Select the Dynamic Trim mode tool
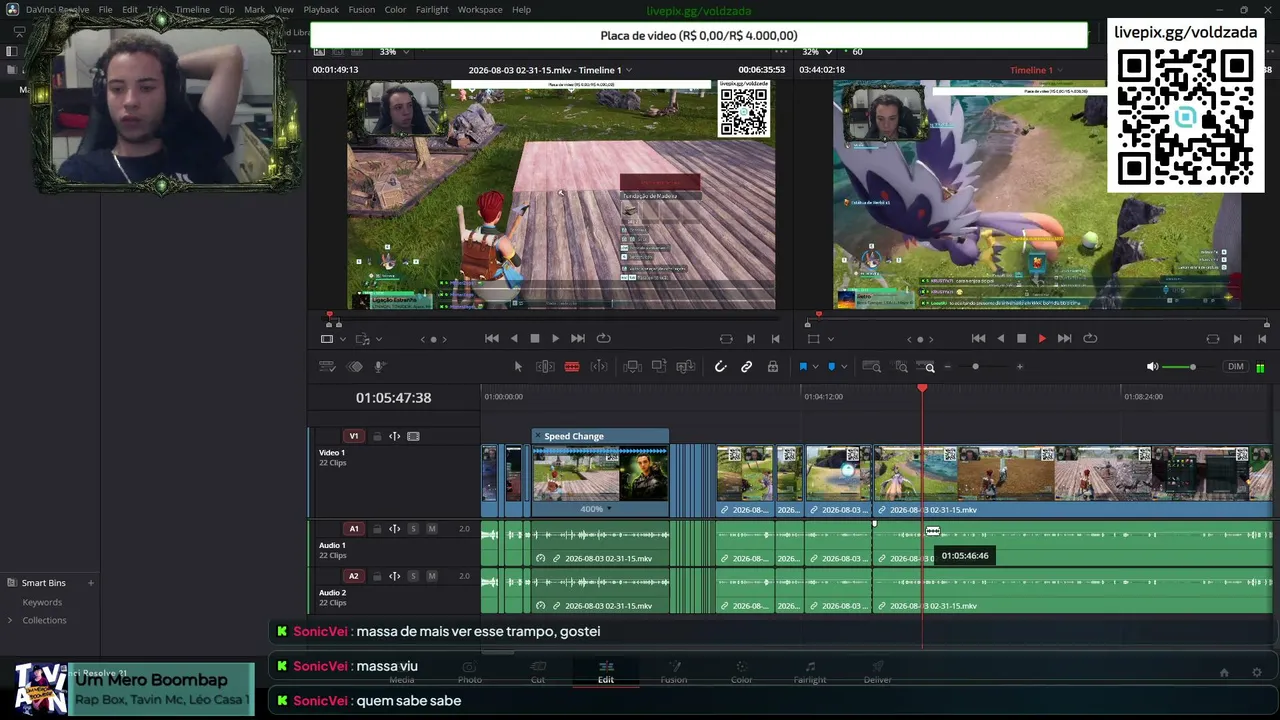 [x=599, y=367]
